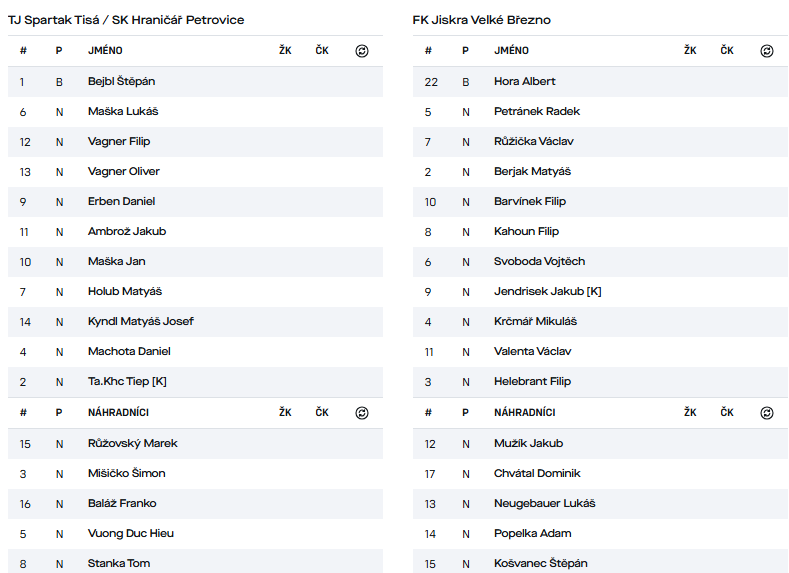The width and height of the screenshot is (789, 573).
Task: Open Jendrisek Jakub [K] player entry
Action: tap(547, 291)
